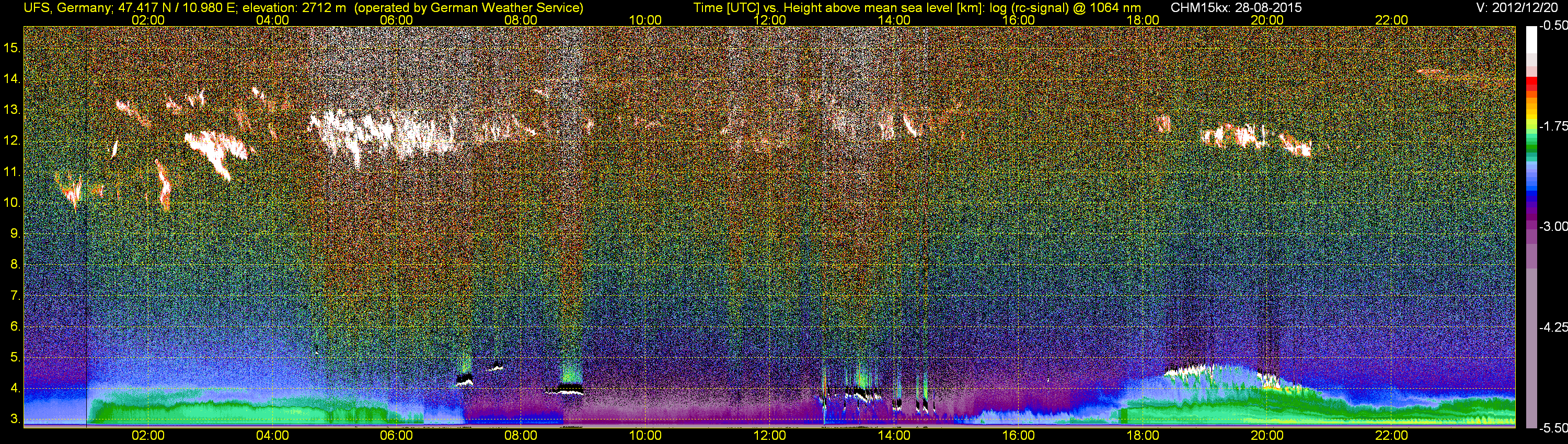Click the 'elevation: 2712 m' text
1568x444 pixels.
coord(295,7)
